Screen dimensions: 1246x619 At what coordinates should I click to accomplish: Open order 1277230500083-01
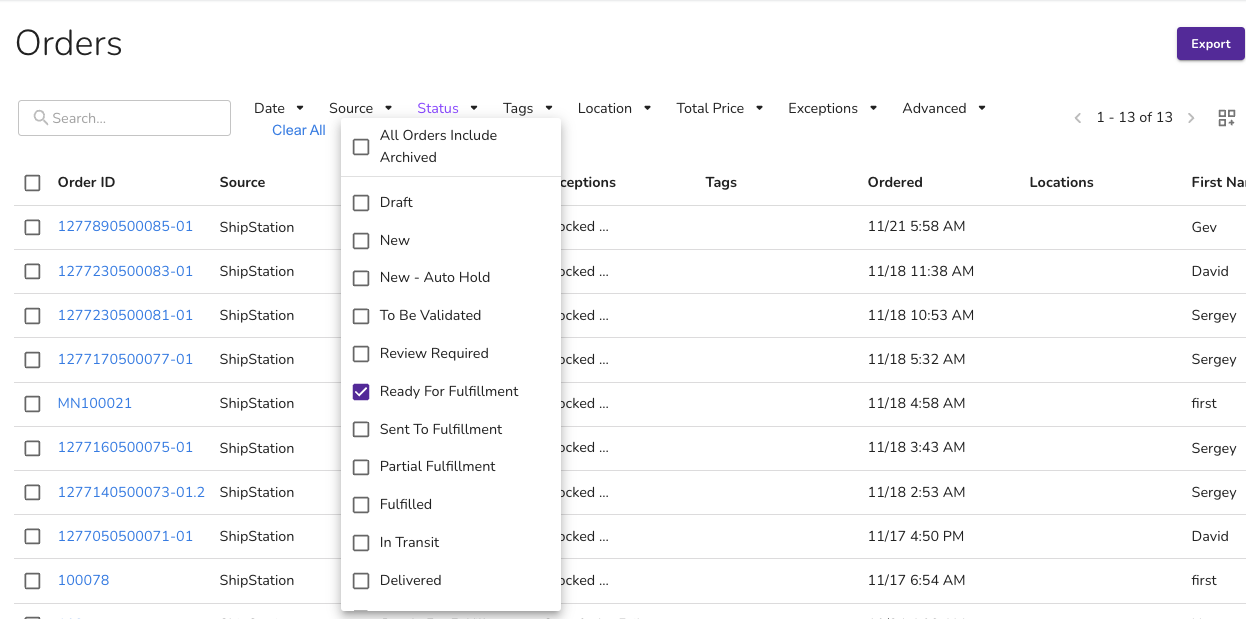[x=125, y=271]
